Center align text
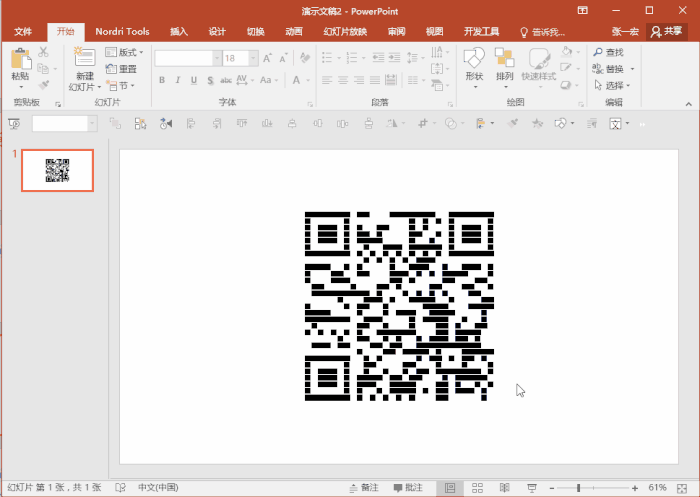The height and width of the screenshot is (497, 700). [x=343, y=80]
